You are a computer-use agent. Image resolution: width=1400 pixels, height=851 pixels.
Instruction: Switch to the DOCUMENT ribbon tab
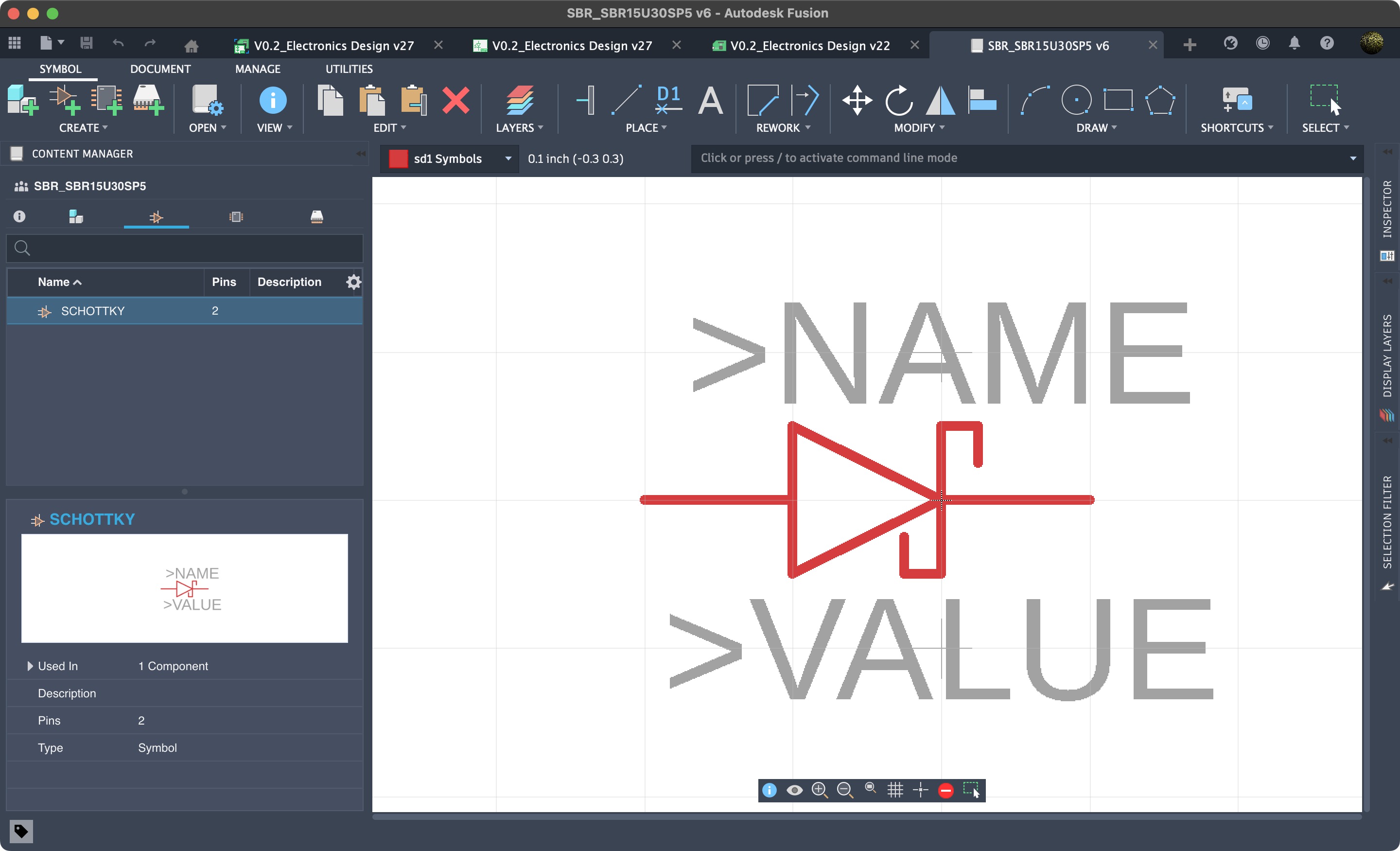pos(160,69)
